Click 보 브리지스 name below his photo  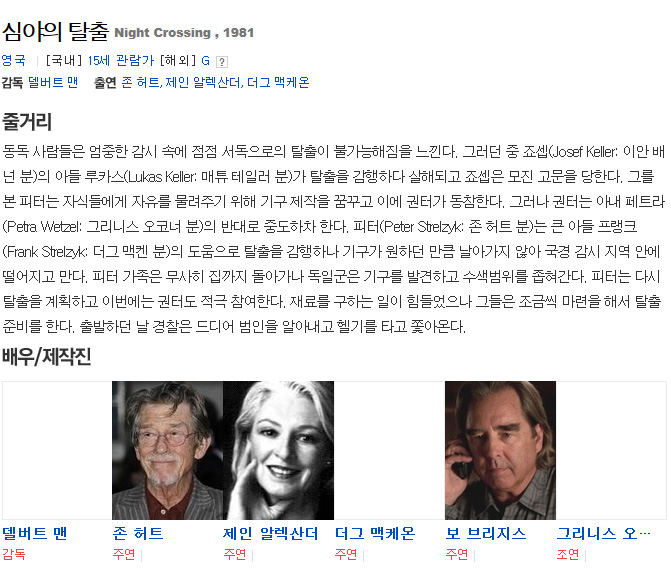(486, 534)
